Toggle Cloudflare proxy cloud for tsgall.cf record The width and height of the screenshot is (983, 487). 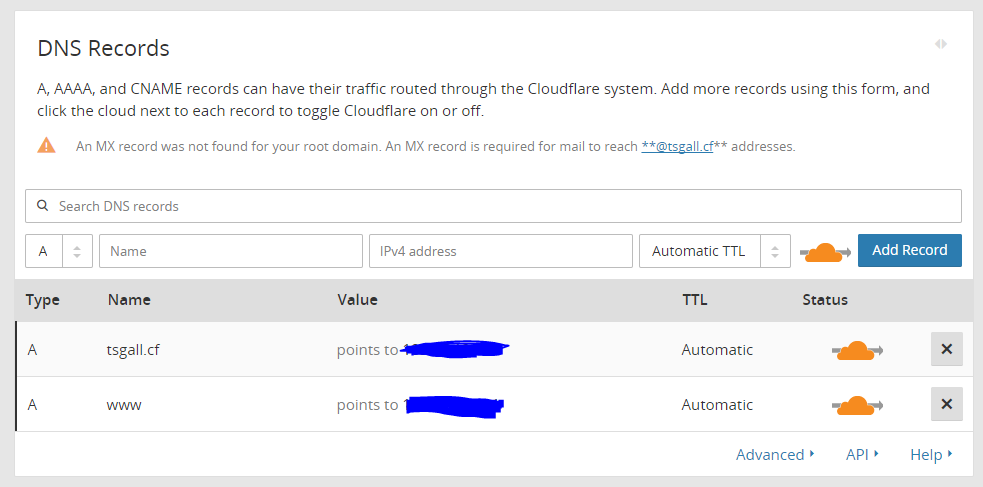tap(857, 350)
